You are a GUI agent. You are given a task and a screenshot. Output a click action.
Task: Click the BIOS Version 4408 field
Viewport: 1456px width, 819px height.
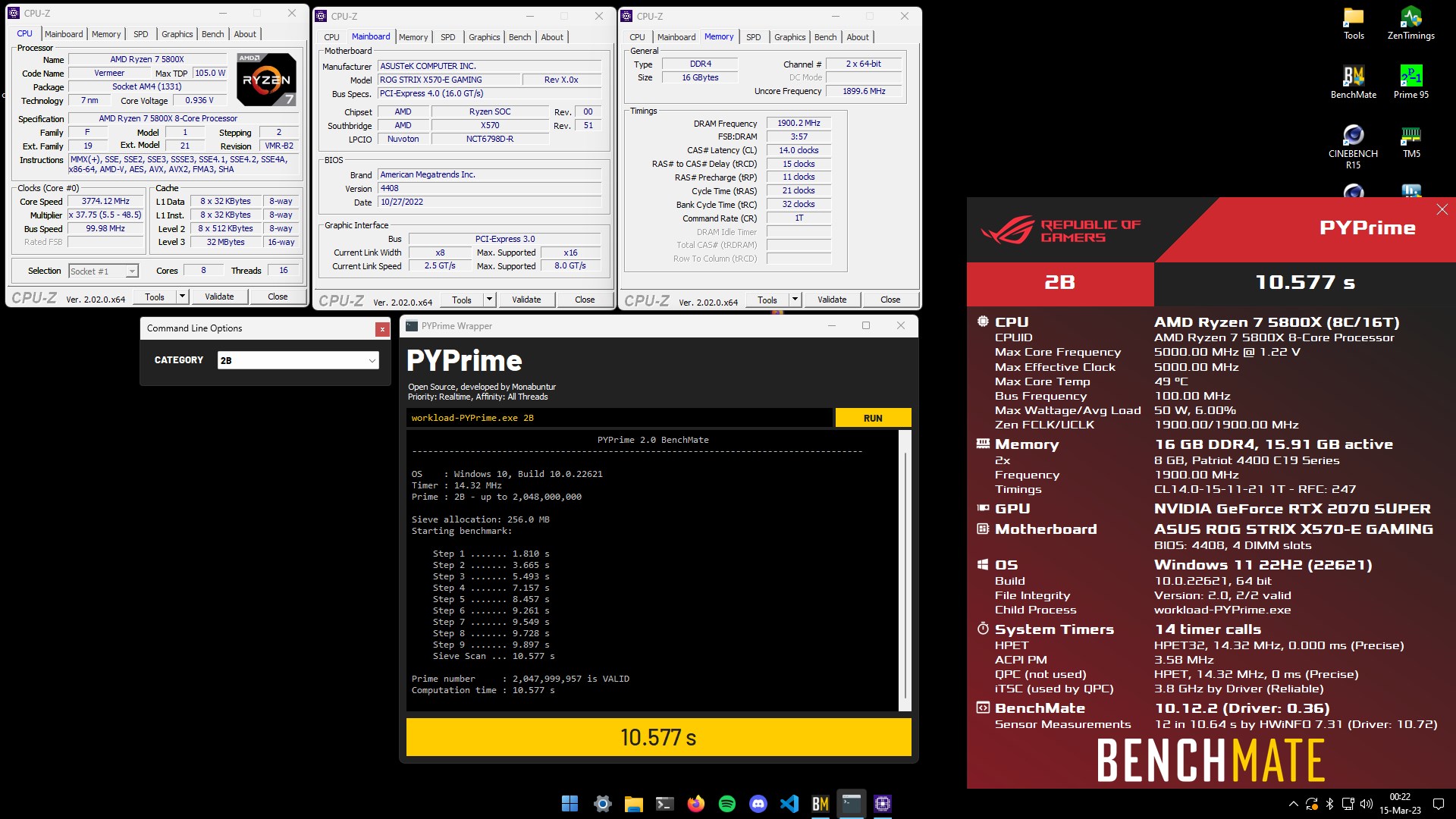pos(490,188)
